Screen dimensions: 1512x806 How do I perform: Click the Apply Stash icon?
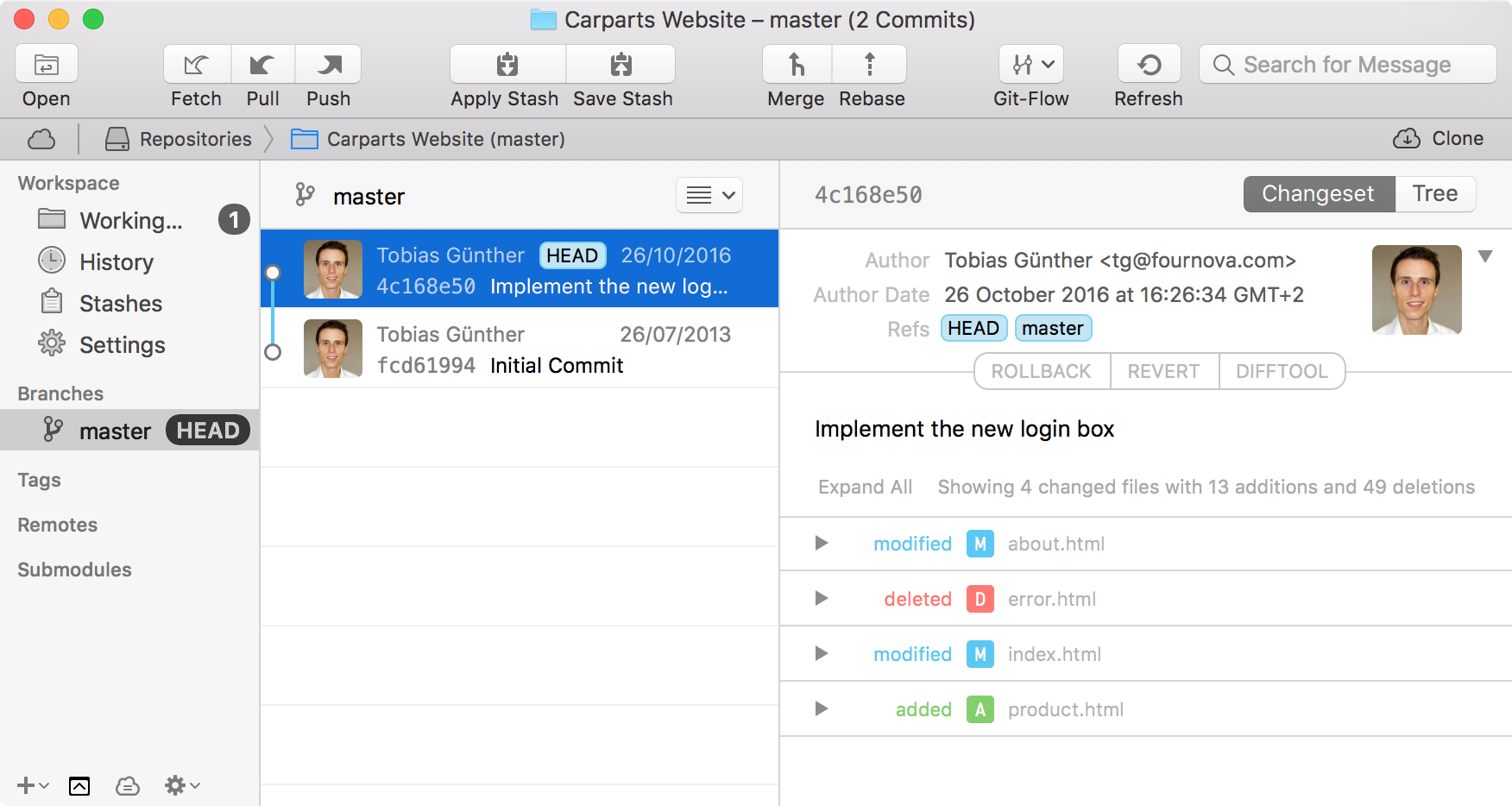click(507, 65)
